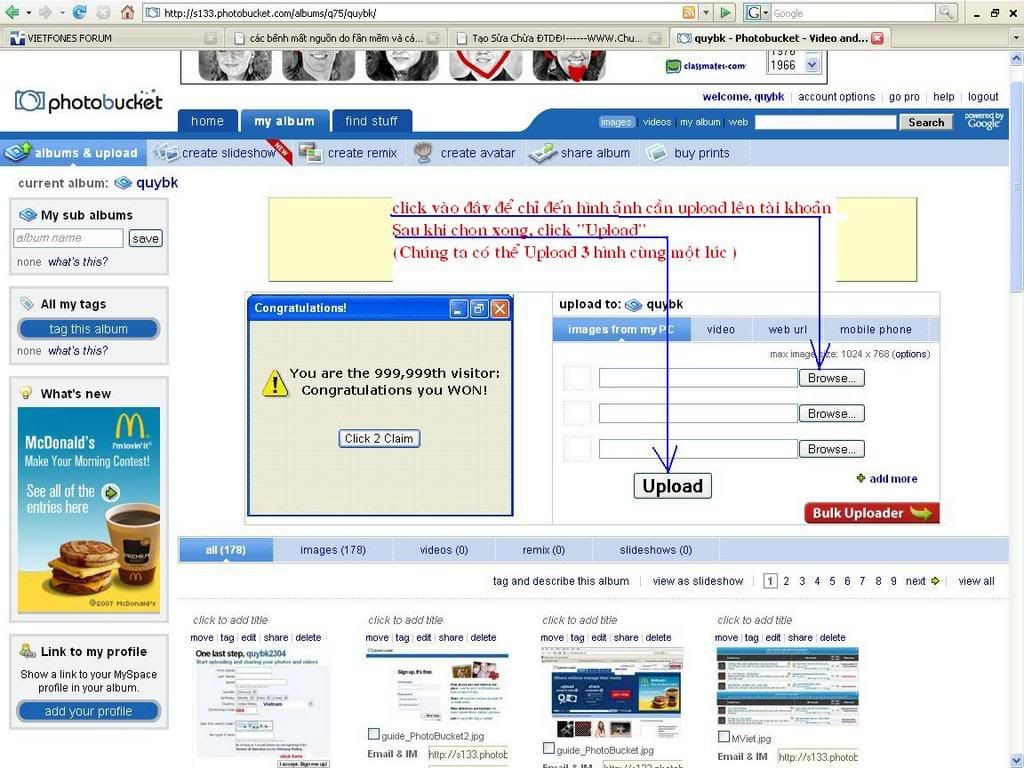This screenshot has width=1024, height=768.
Task: Close the quybk - Photobucket browser tab
Action: (x=878, y=39)
